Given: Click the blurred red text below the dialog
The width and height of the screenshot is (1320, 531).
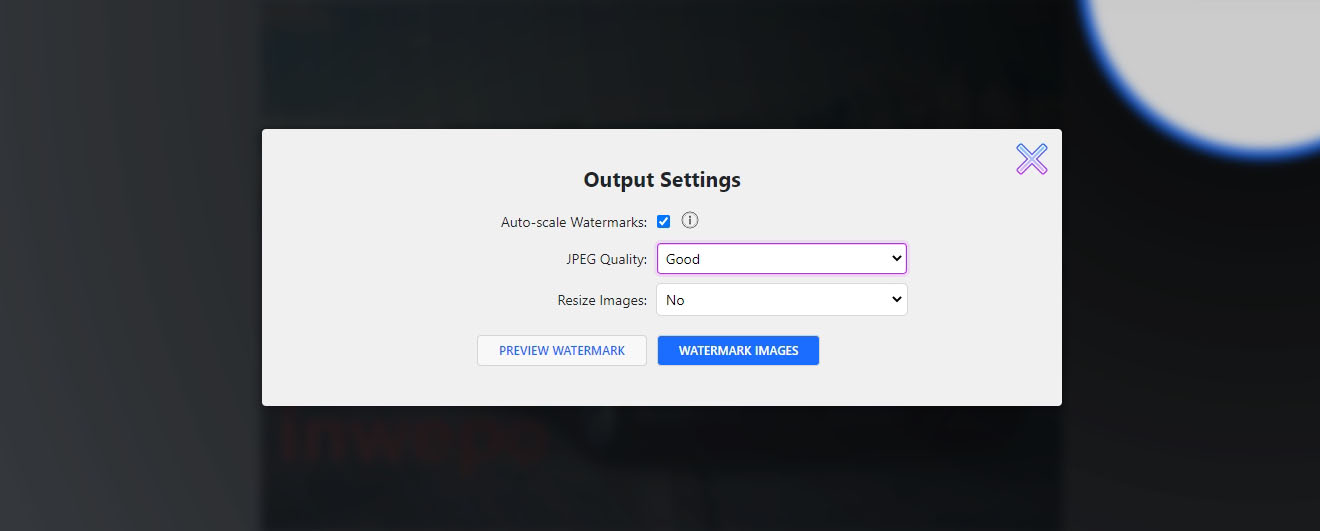Looking at the screenshot, I should (x=410, y=440).
